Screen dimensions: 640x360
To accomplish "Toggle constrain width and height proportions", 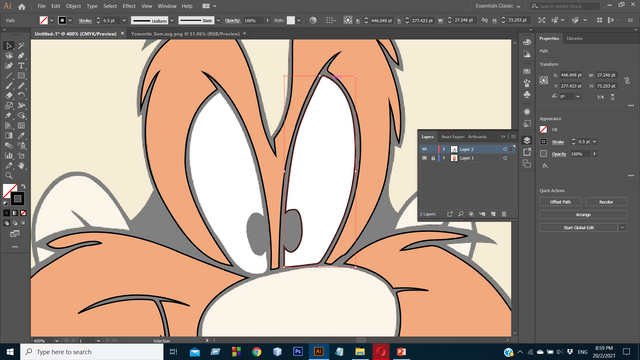I will [x=627, y=80].
